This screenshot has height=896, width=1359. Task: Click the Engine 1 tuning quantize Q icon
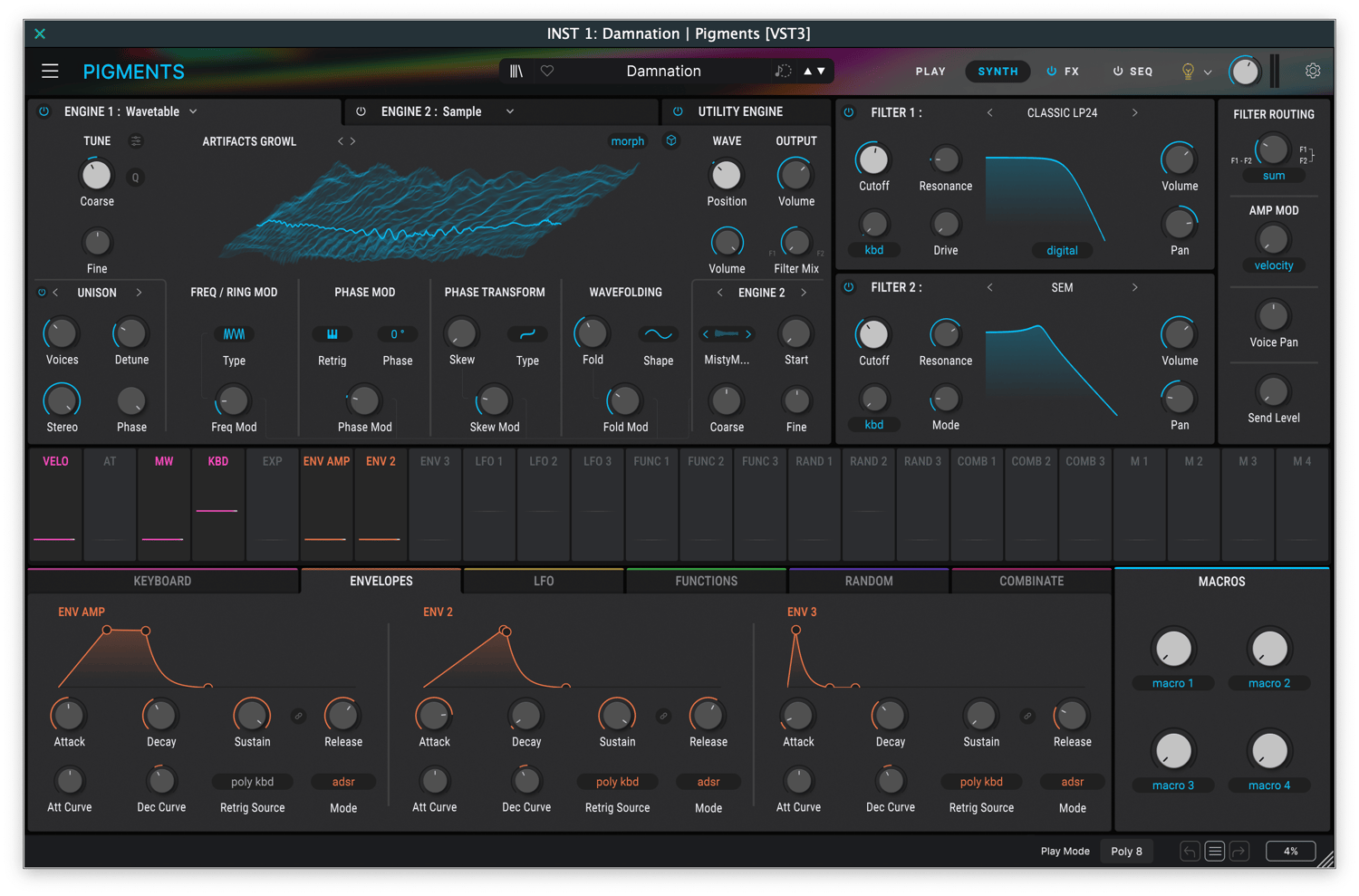point(136,178)
